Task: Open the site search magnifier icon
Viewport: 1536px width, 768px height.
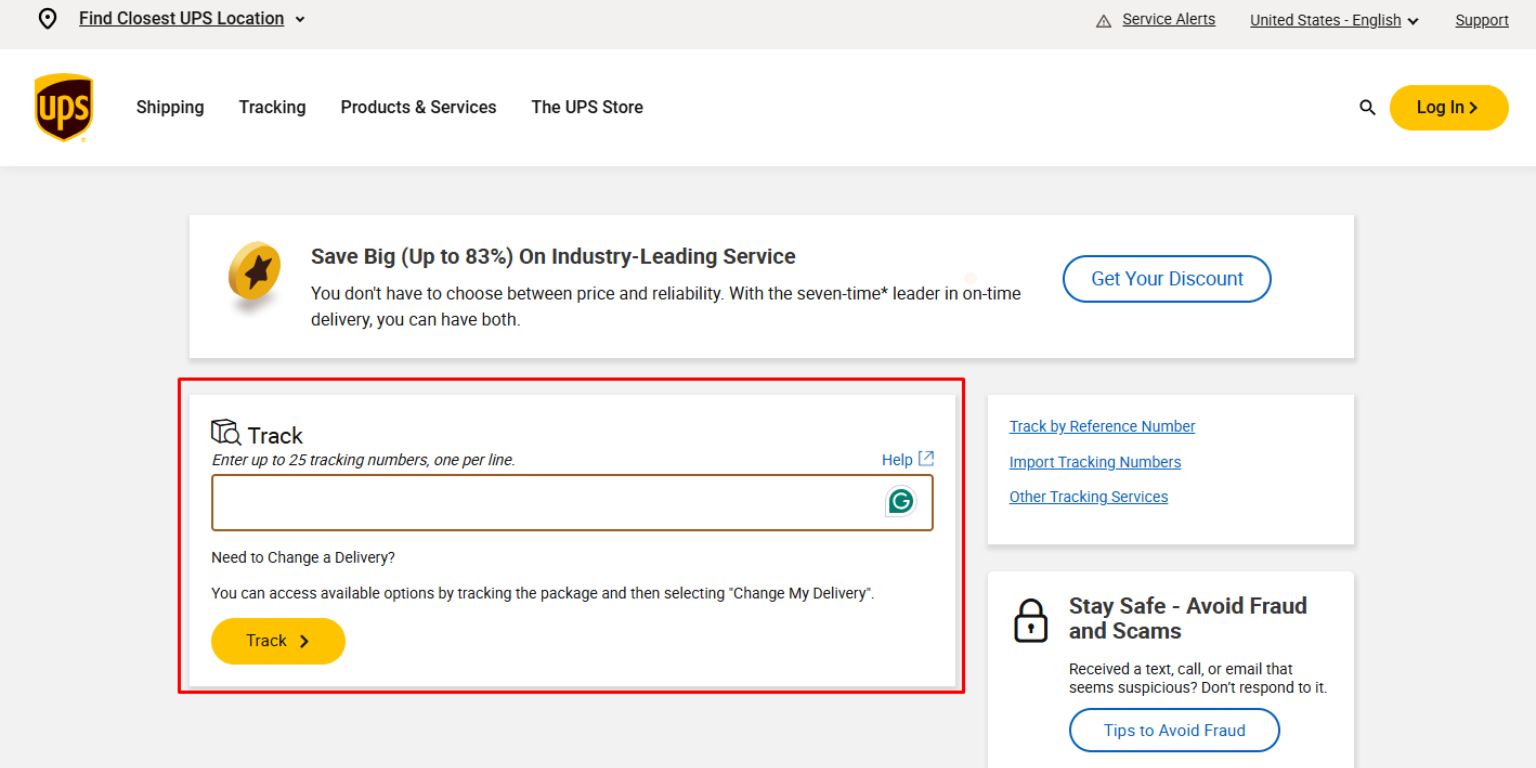Action: point(1367,107)
